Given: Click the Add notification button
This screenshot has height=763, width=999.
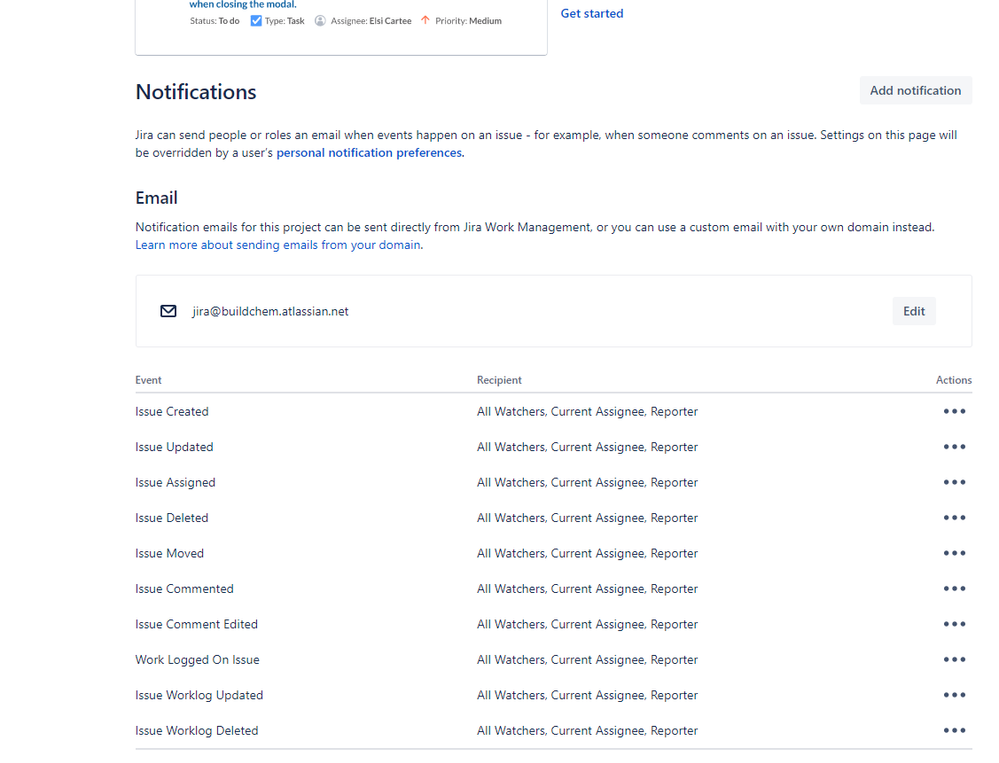Looking at the screenshot, I should [916, 90].
